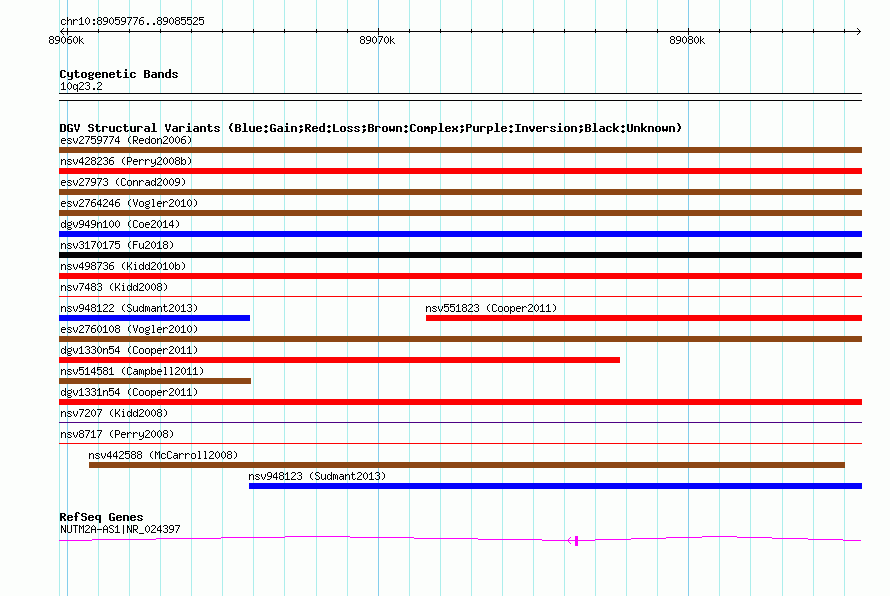Open nsv8717 (Perry2008) label

tap(117, 434)
